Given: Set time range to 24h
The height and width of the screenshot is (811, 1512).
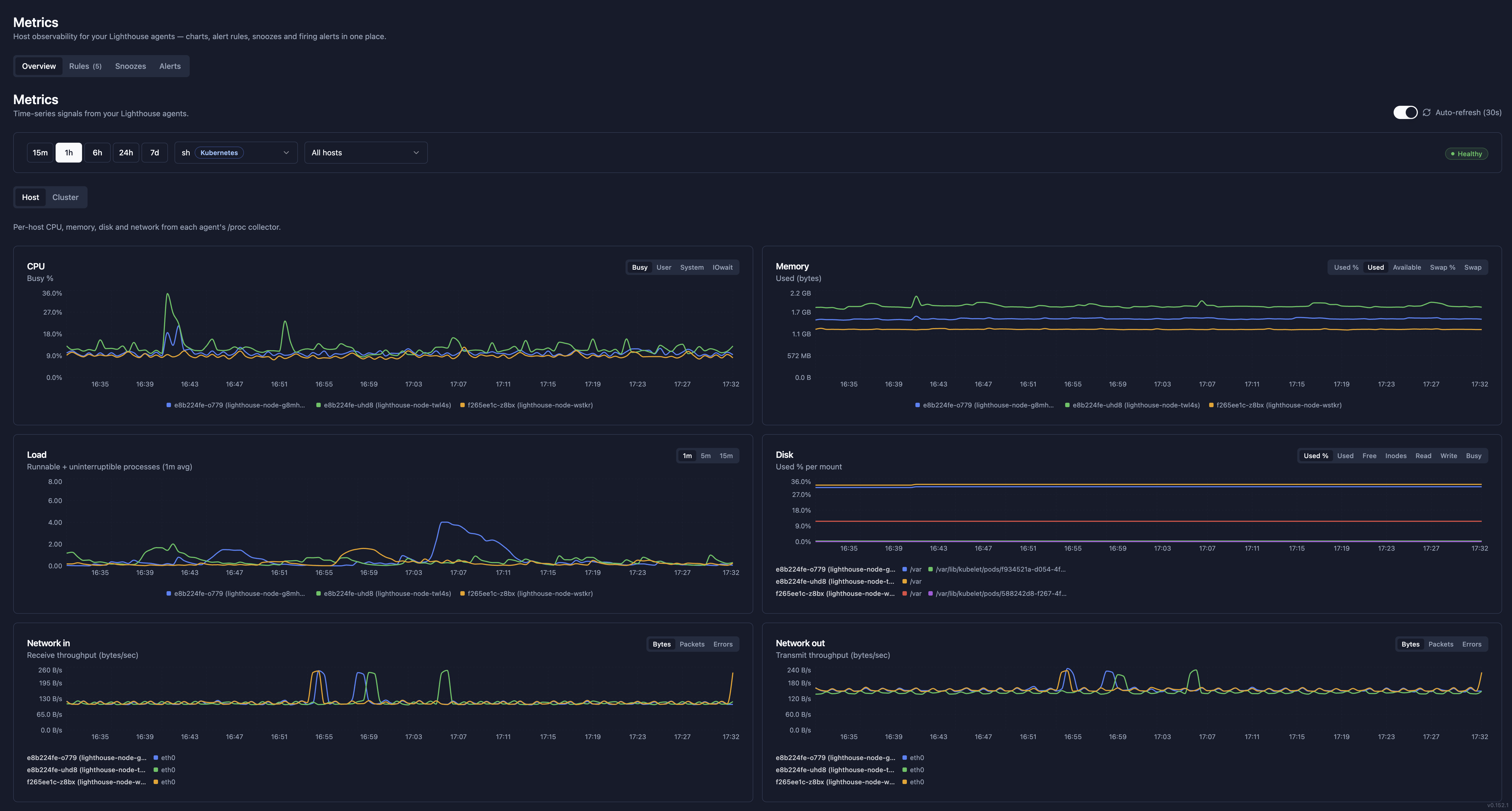Looking at the screenshot, I should [126, 153].
